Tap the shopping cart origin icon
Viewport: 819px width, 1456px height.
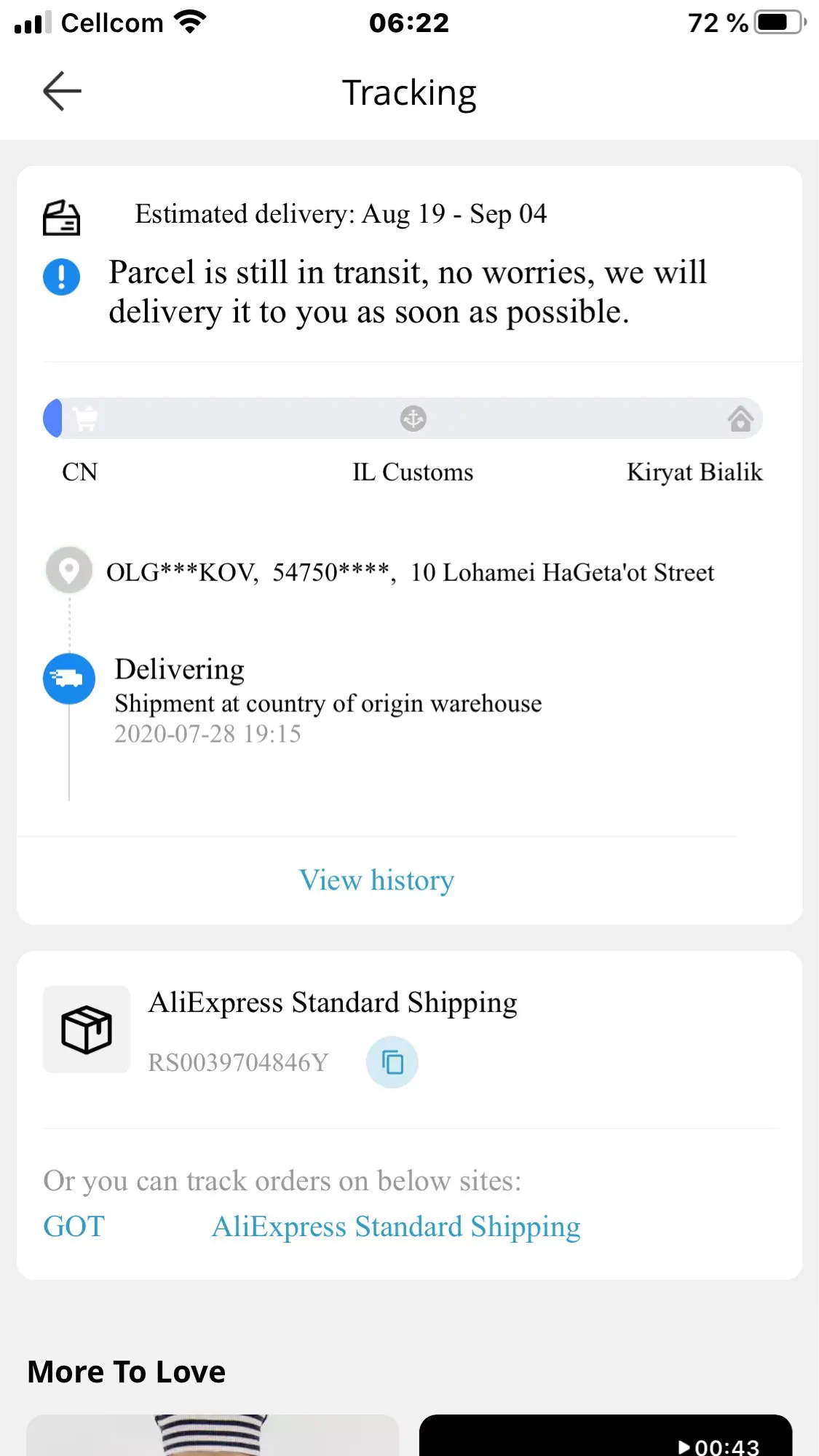[x=85, y=419]
